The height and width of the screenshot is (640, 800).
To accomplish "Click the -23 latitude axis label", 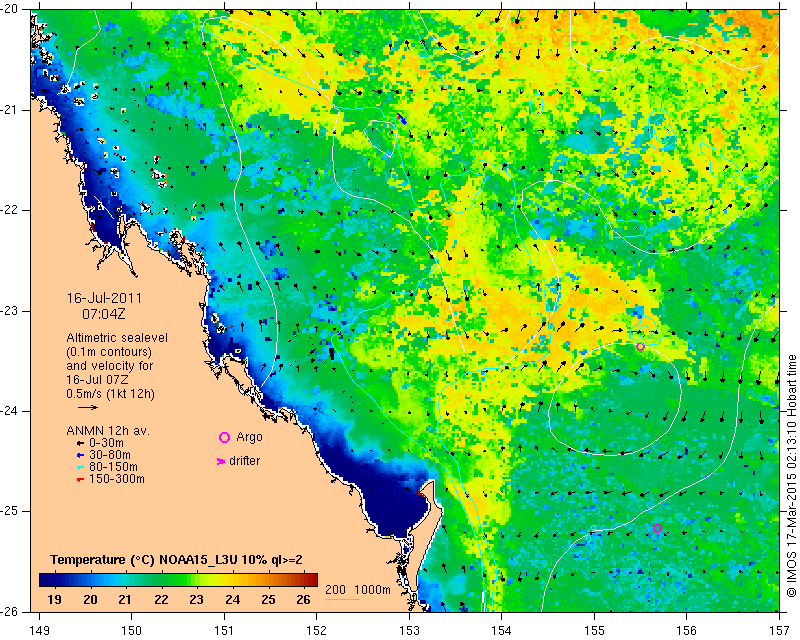I will pyautogui.click(x=9, y=311).
